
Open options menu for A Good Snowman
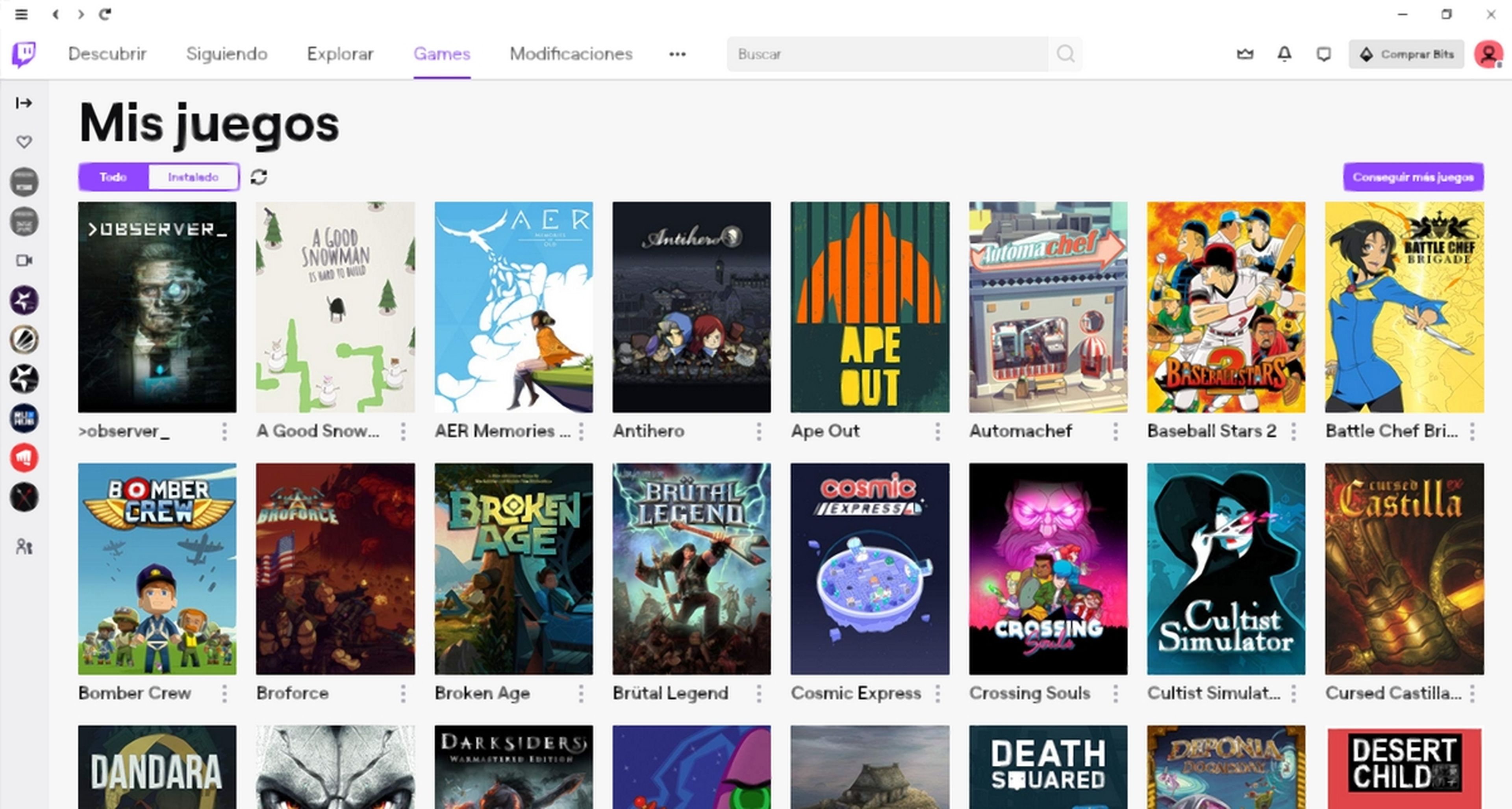pos(403,432)
